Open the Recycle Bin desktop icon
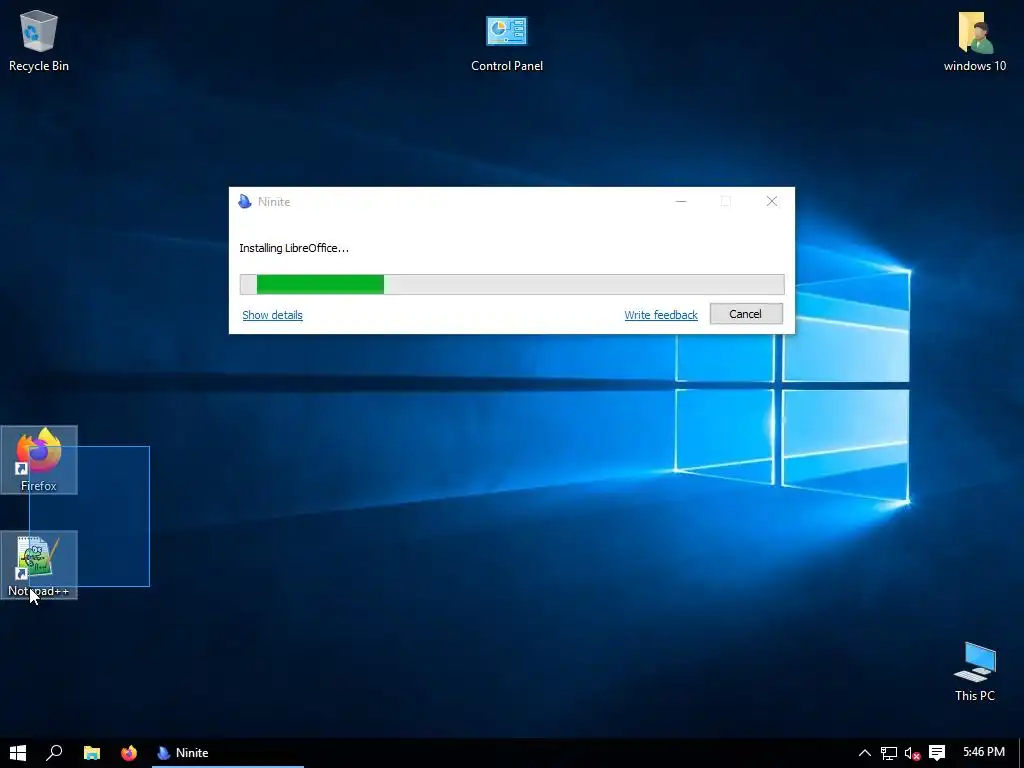1024x768 pixels. tap(39, 40)
